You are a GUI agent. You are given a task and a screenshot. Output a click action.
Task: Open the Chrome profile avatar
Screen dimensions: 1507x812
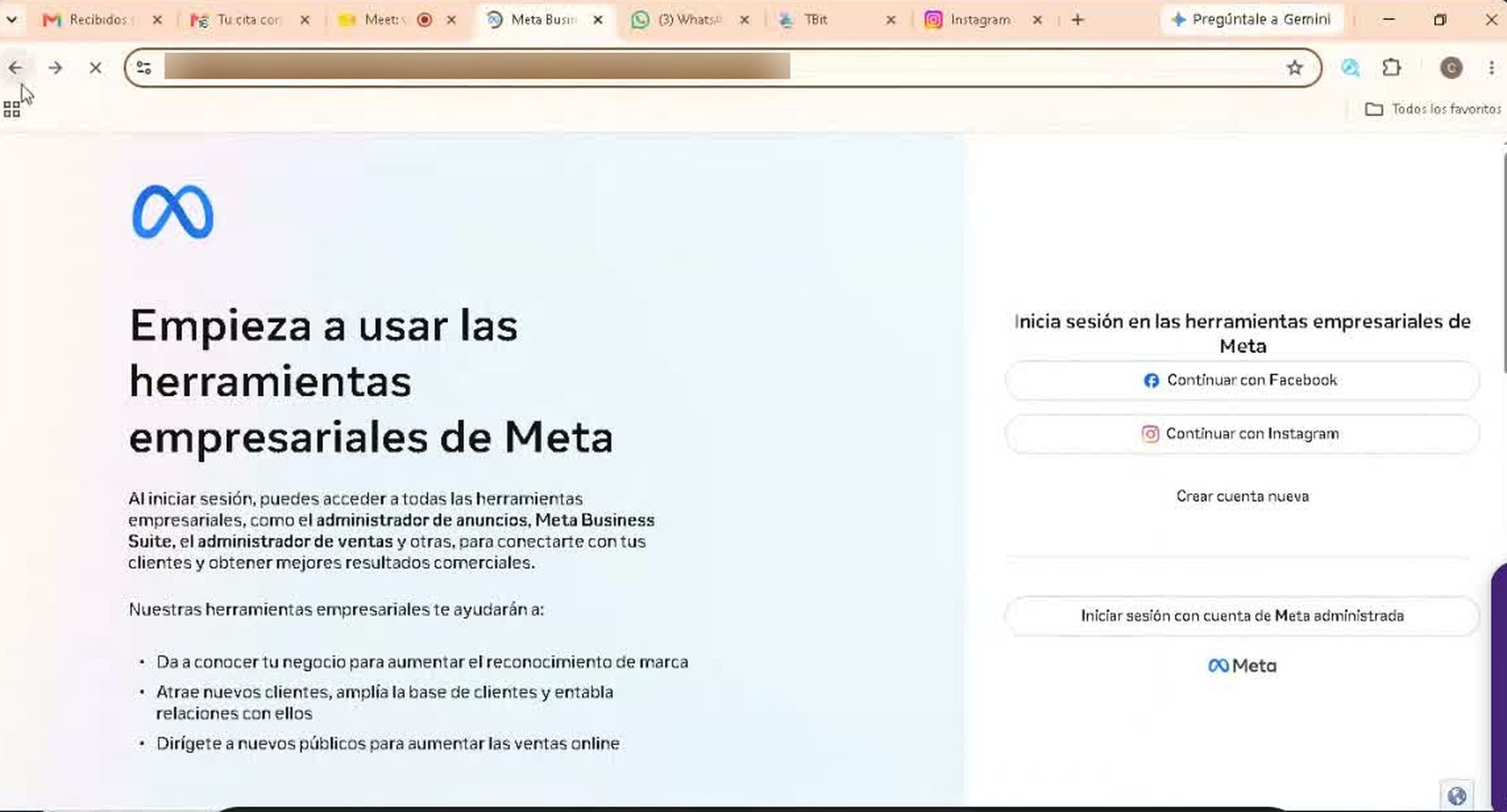pos(1451,68)
